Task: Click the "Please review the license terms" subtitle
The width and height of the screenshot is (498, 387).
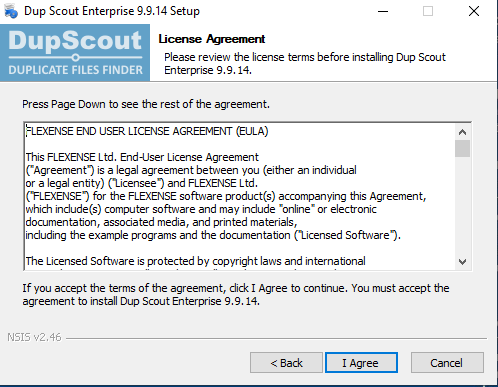Action: pos(305,64)
